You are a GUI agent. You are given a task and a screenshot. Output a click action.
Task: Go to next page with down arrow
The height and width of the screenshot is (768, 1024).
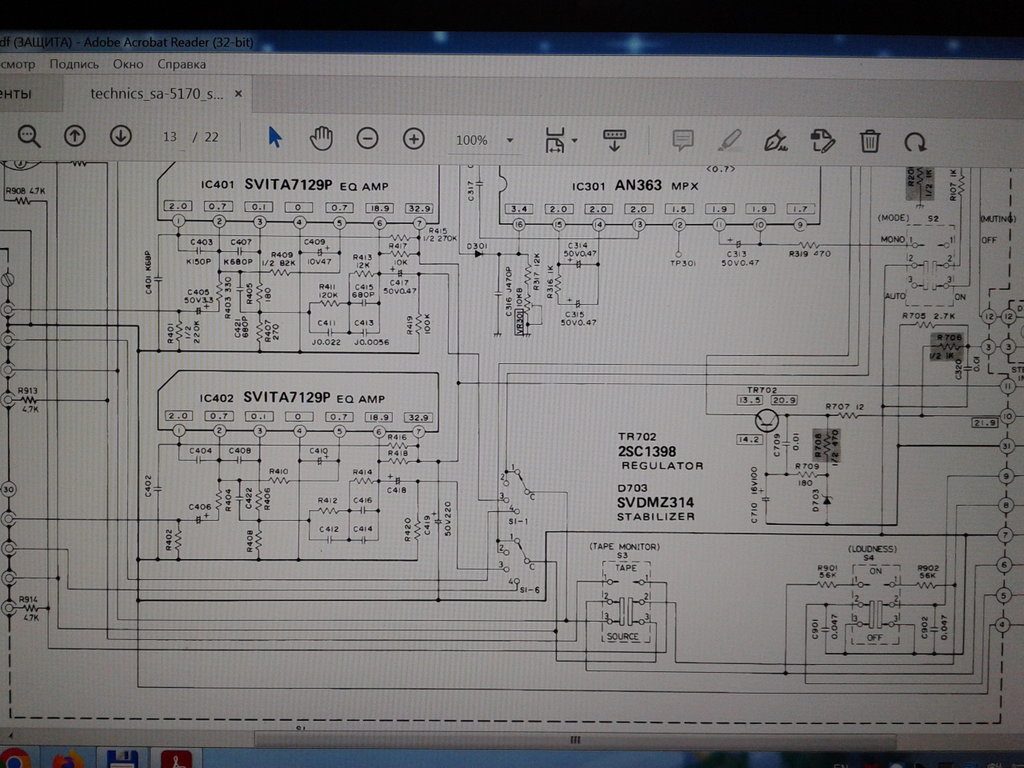tap(121, 136)
